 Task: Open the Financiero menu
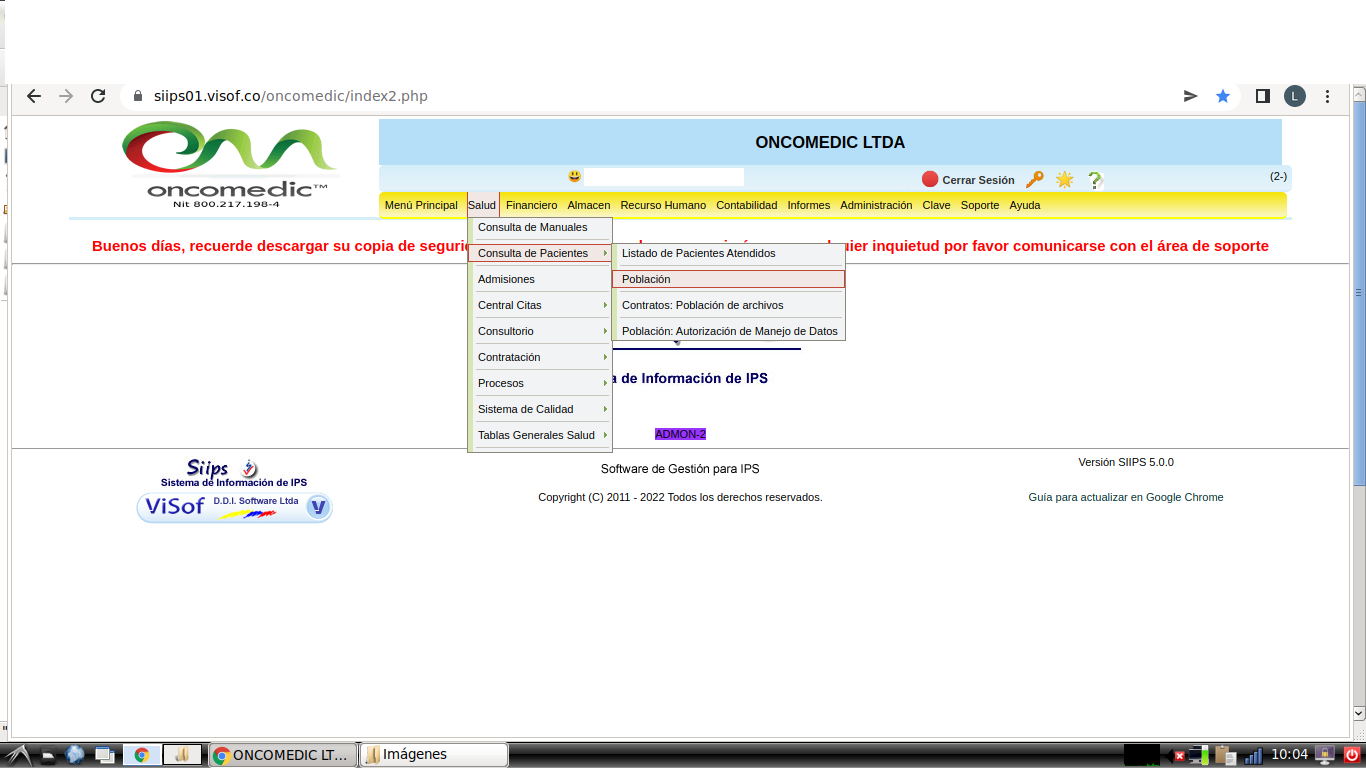[531, 205]
